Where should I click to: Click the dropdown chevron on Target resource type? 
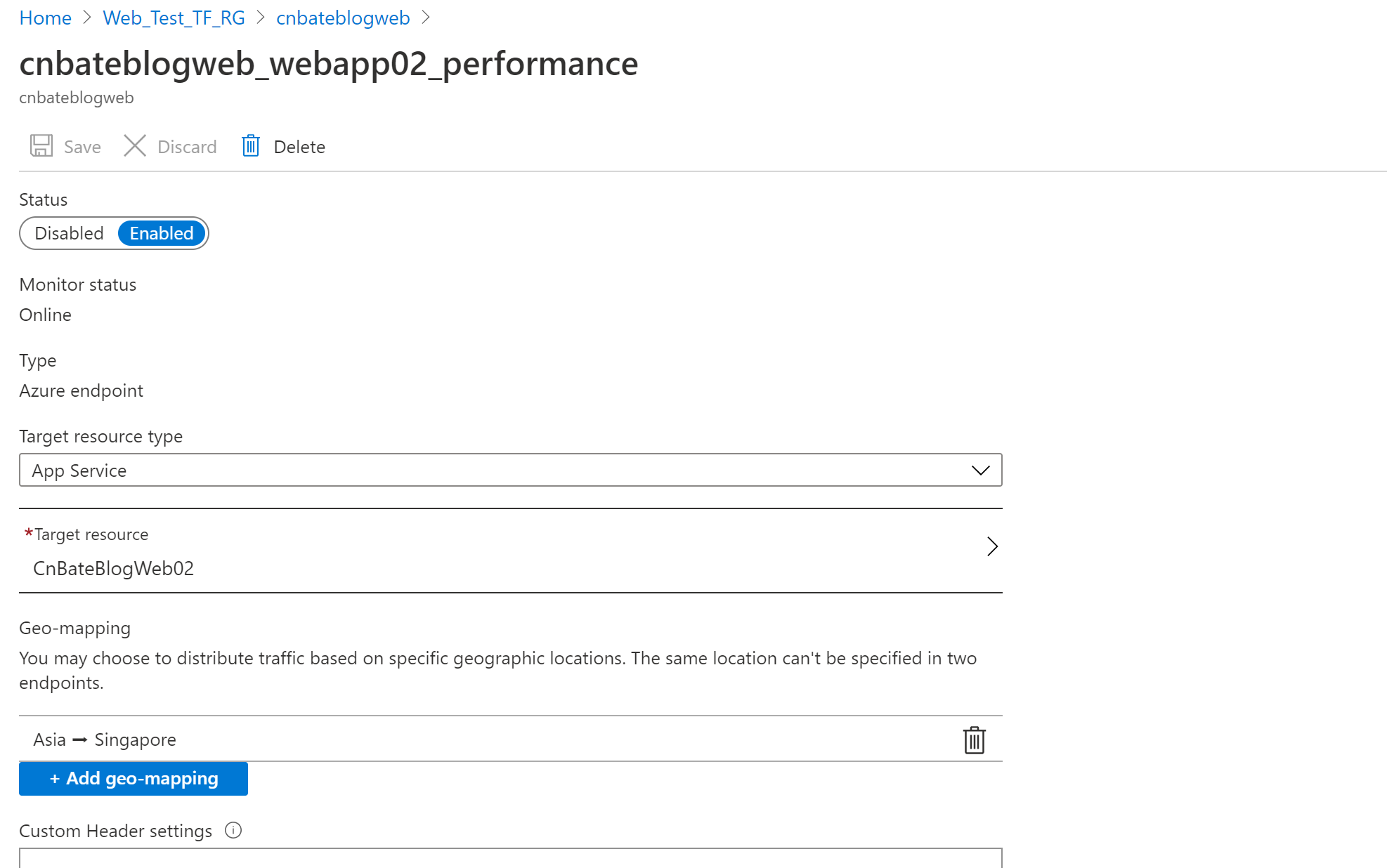click(981, 469)
